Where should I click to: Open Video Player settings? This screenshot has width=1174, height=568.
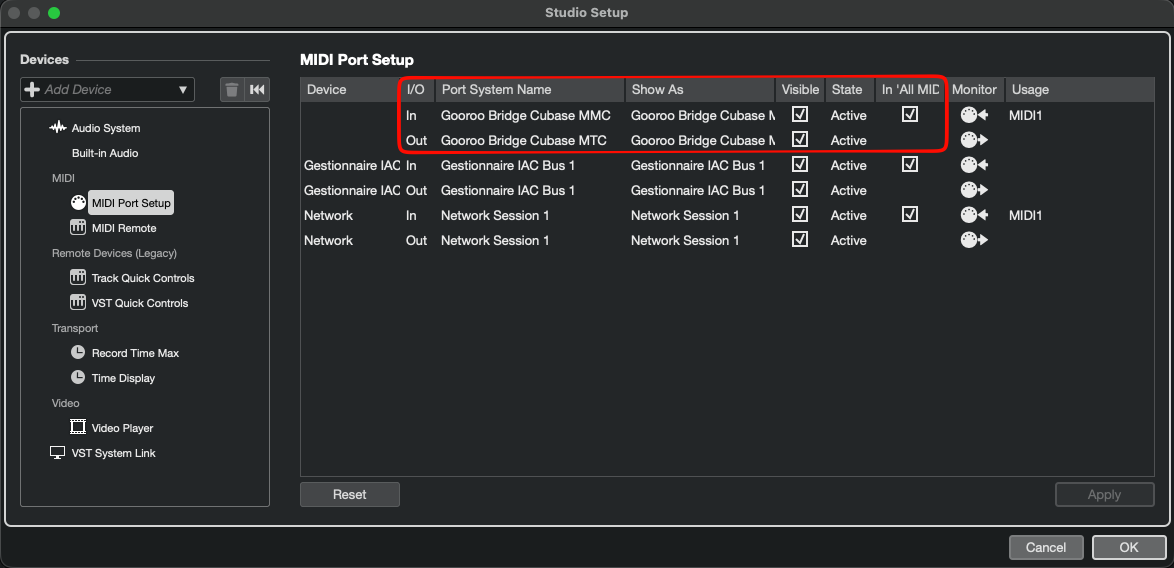click(x=122, y=428)
